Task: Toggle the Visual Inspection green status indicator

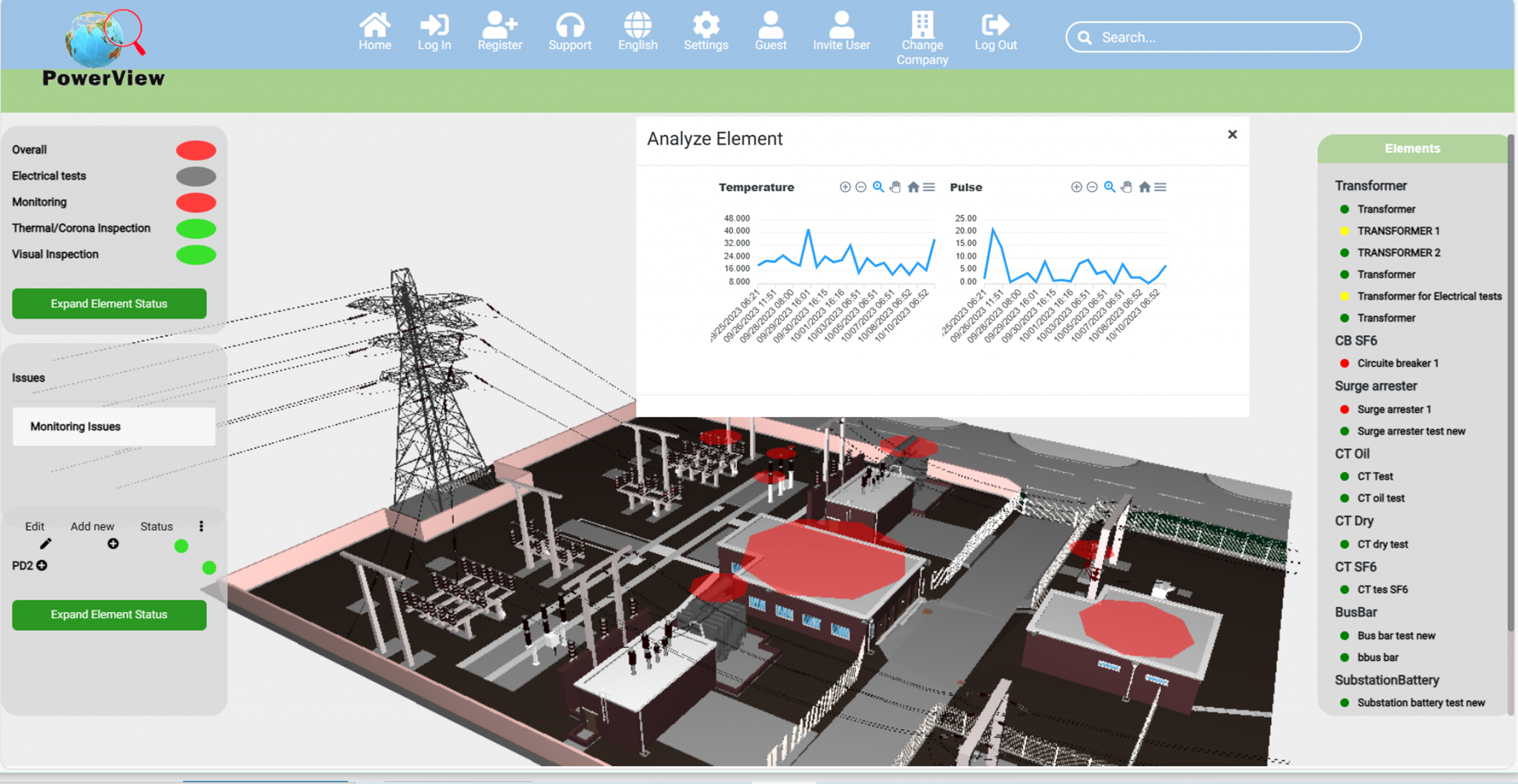Action: (196, 254)
